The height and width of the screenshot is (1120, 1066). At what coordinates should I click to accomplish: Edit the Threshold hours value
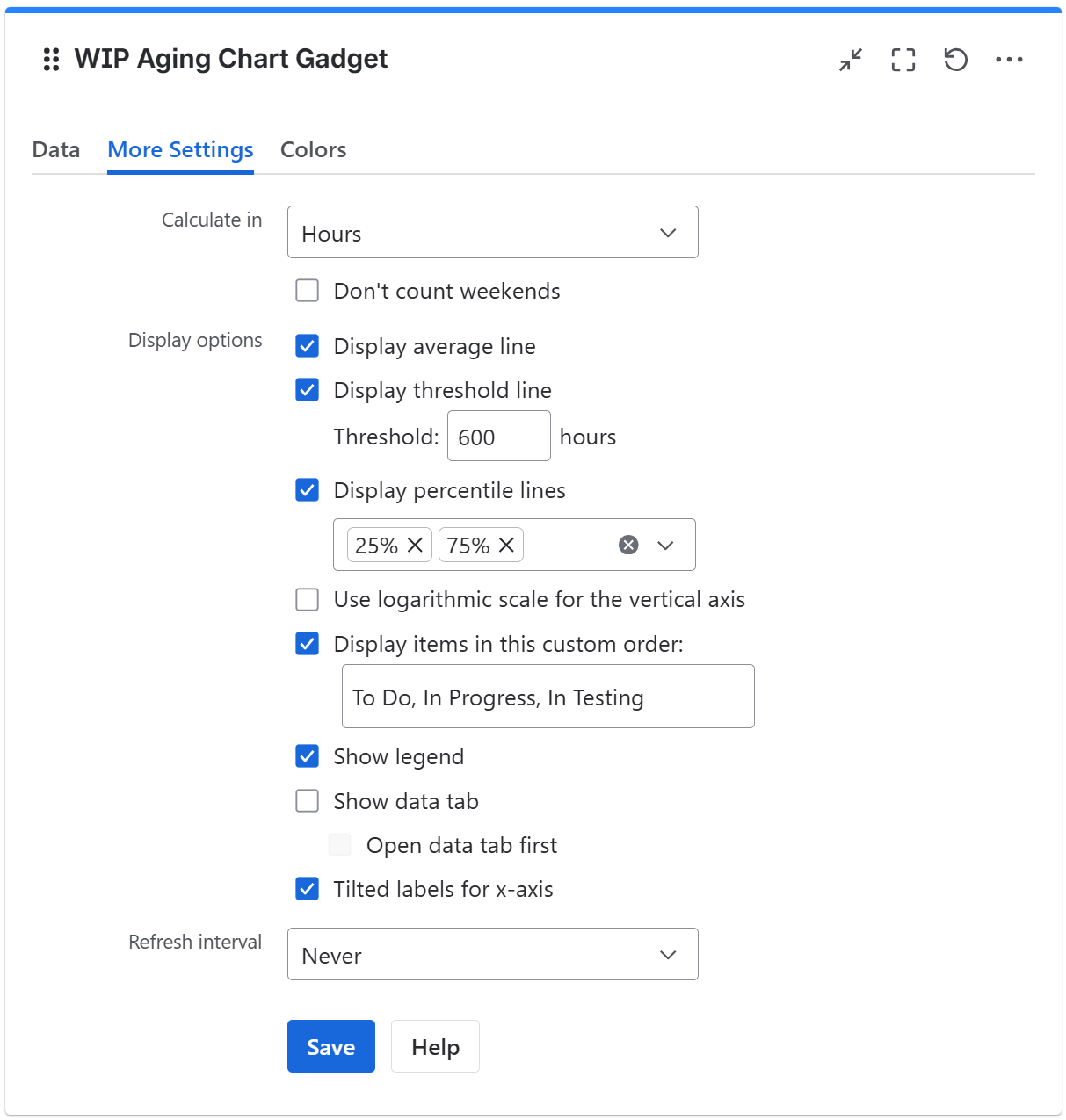pyautogui.click(x=498, y=436)
